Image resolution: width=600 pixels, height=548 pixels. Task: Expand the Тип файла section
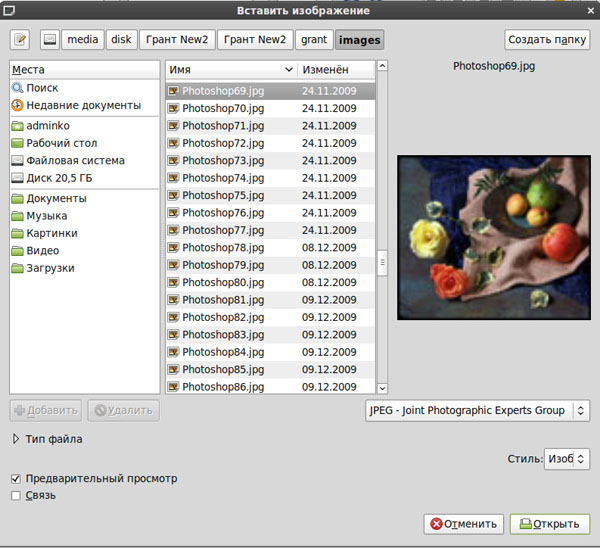click(15, 439)
